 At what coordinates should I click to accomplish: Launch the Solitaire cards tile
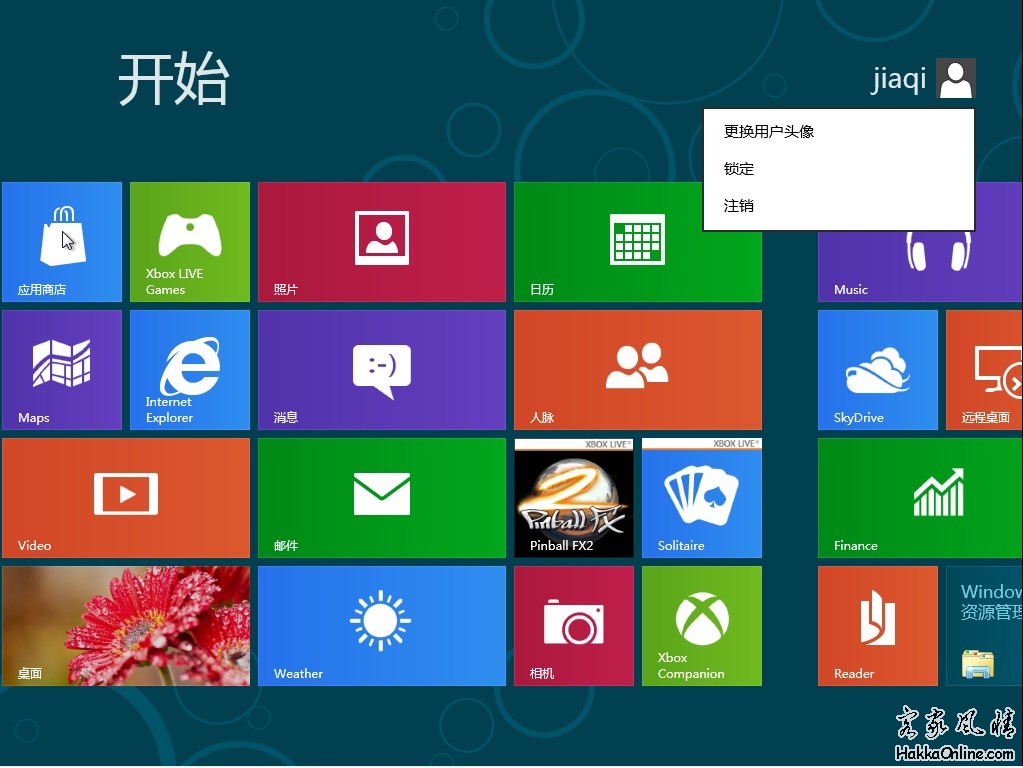702,498
